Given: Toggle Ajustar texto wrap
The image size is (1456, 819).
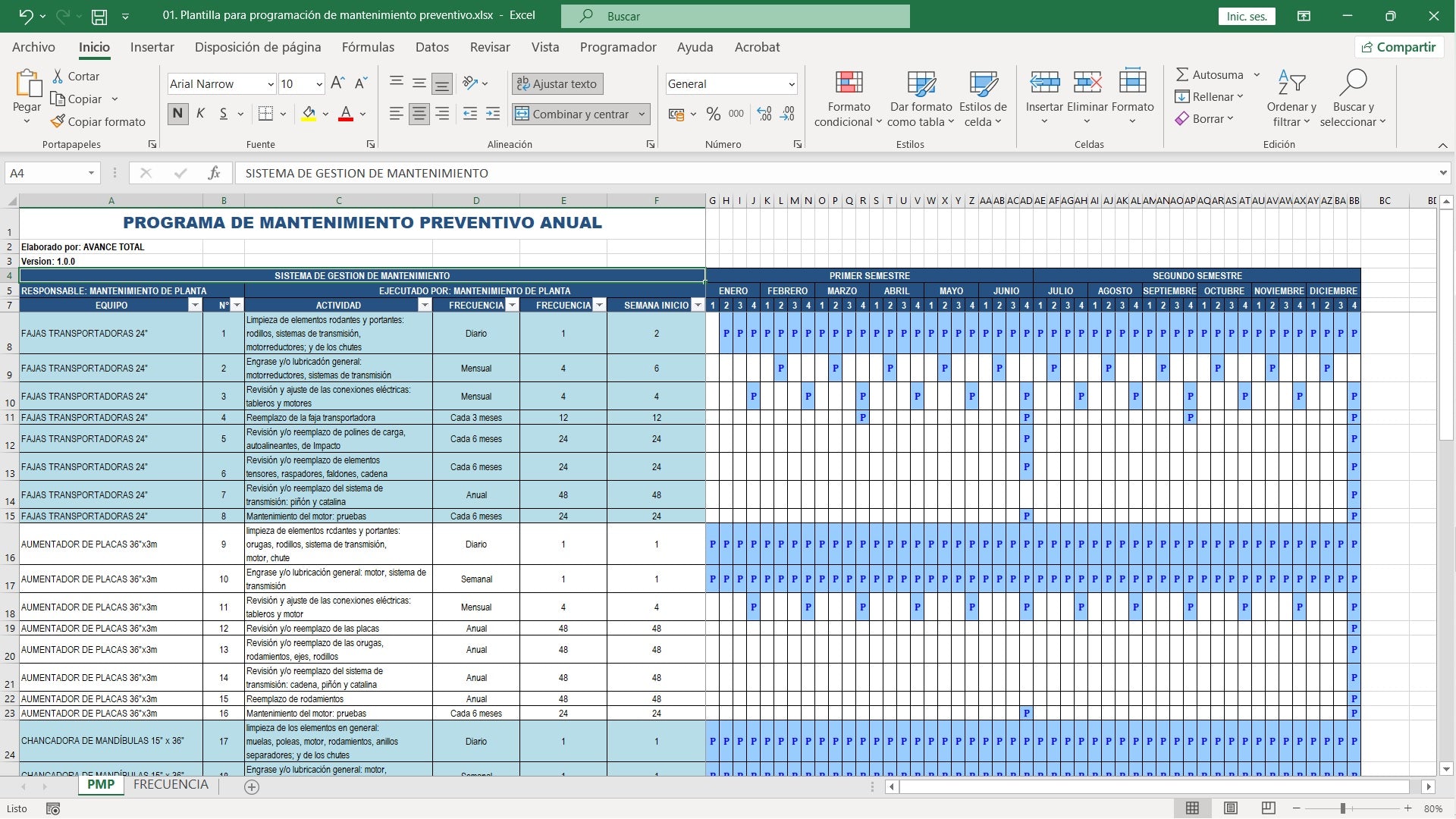Looking at the screenshot, I should click(557, 83).
